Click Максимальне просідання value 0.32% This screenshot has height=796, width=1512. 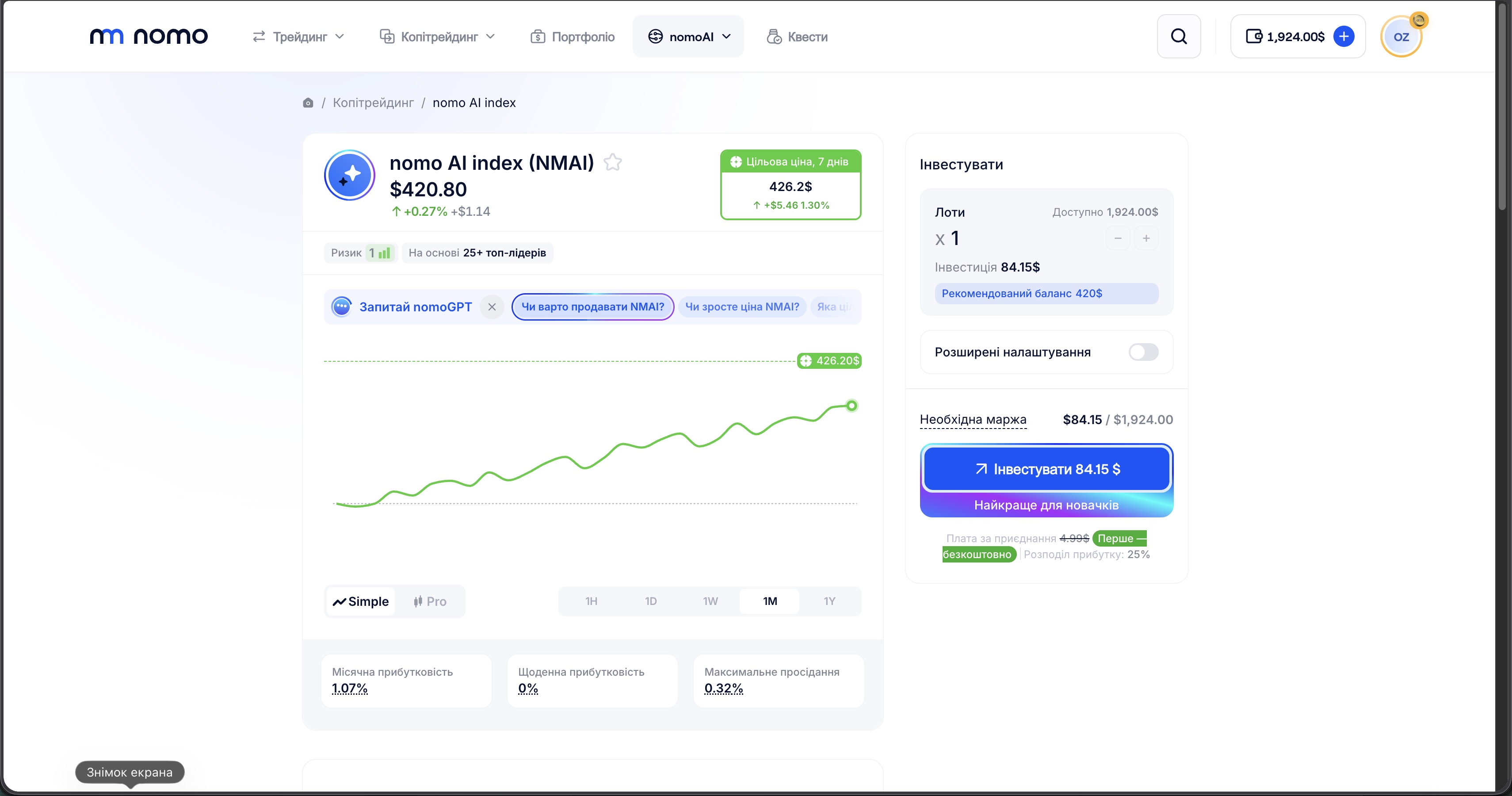pos(723,688)
